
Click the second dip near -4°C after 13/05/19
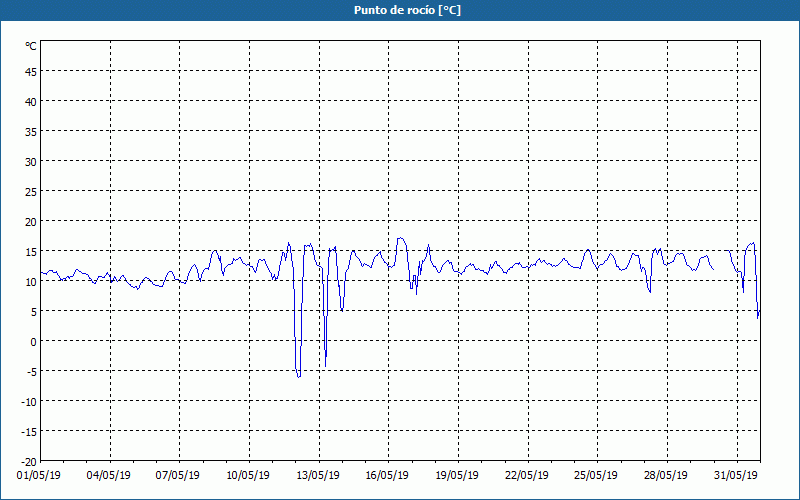click(326, 365)
